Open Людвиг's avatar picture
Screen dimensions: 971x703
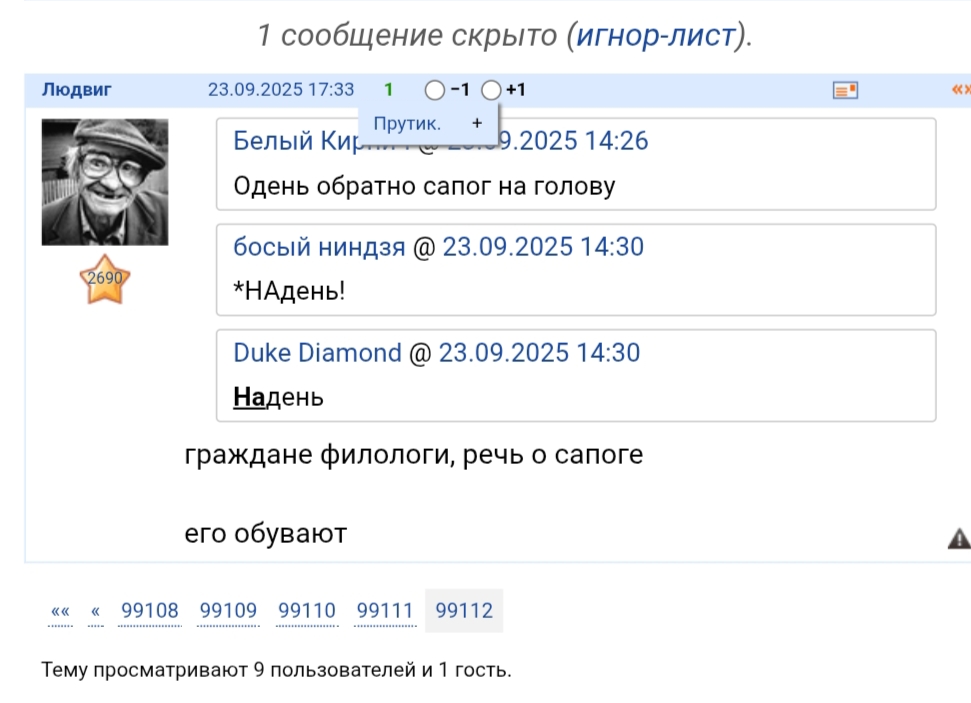pyautogui.click(x=105, y=182)
